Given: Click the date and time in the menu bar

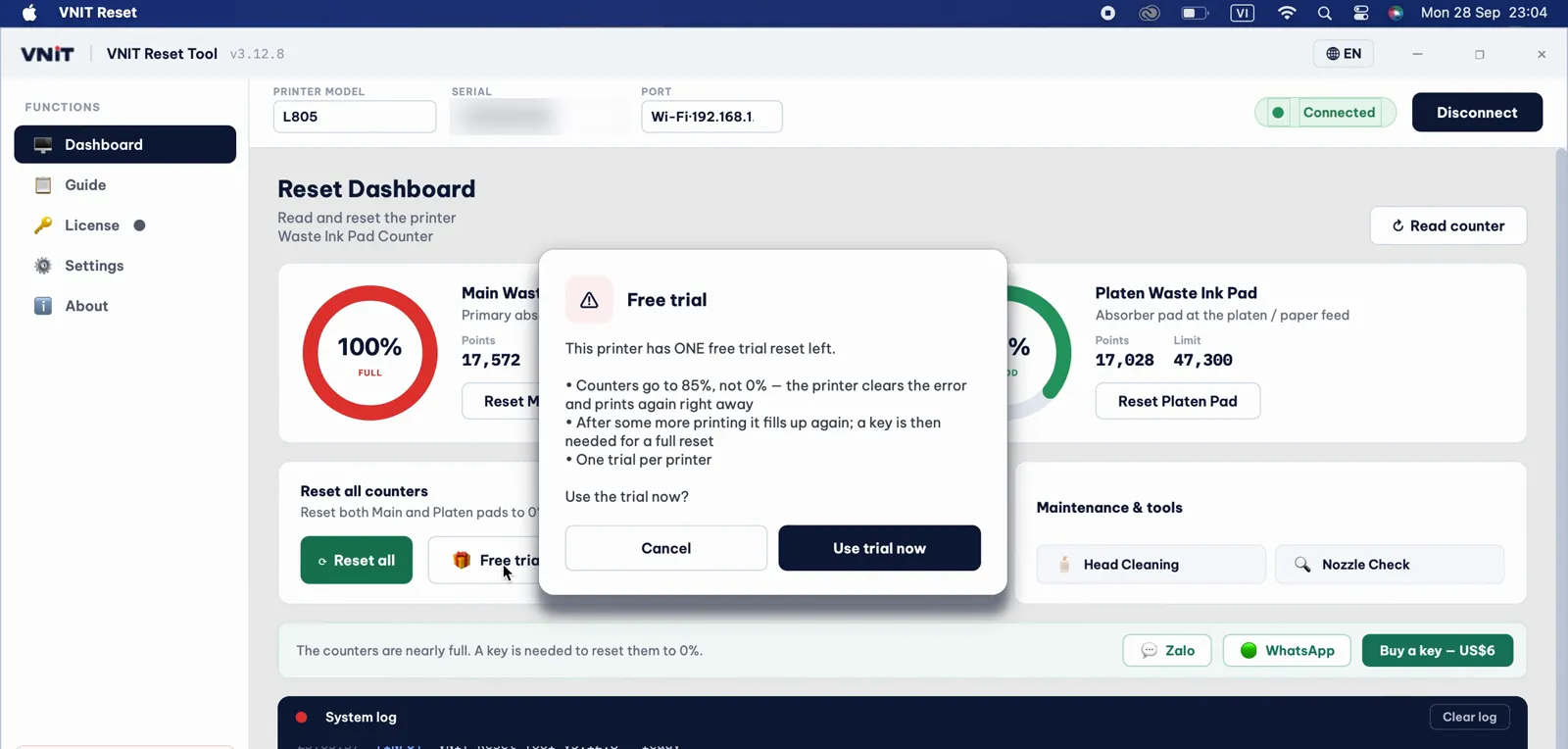Looking at the screenshot, I should (1484, 13).
